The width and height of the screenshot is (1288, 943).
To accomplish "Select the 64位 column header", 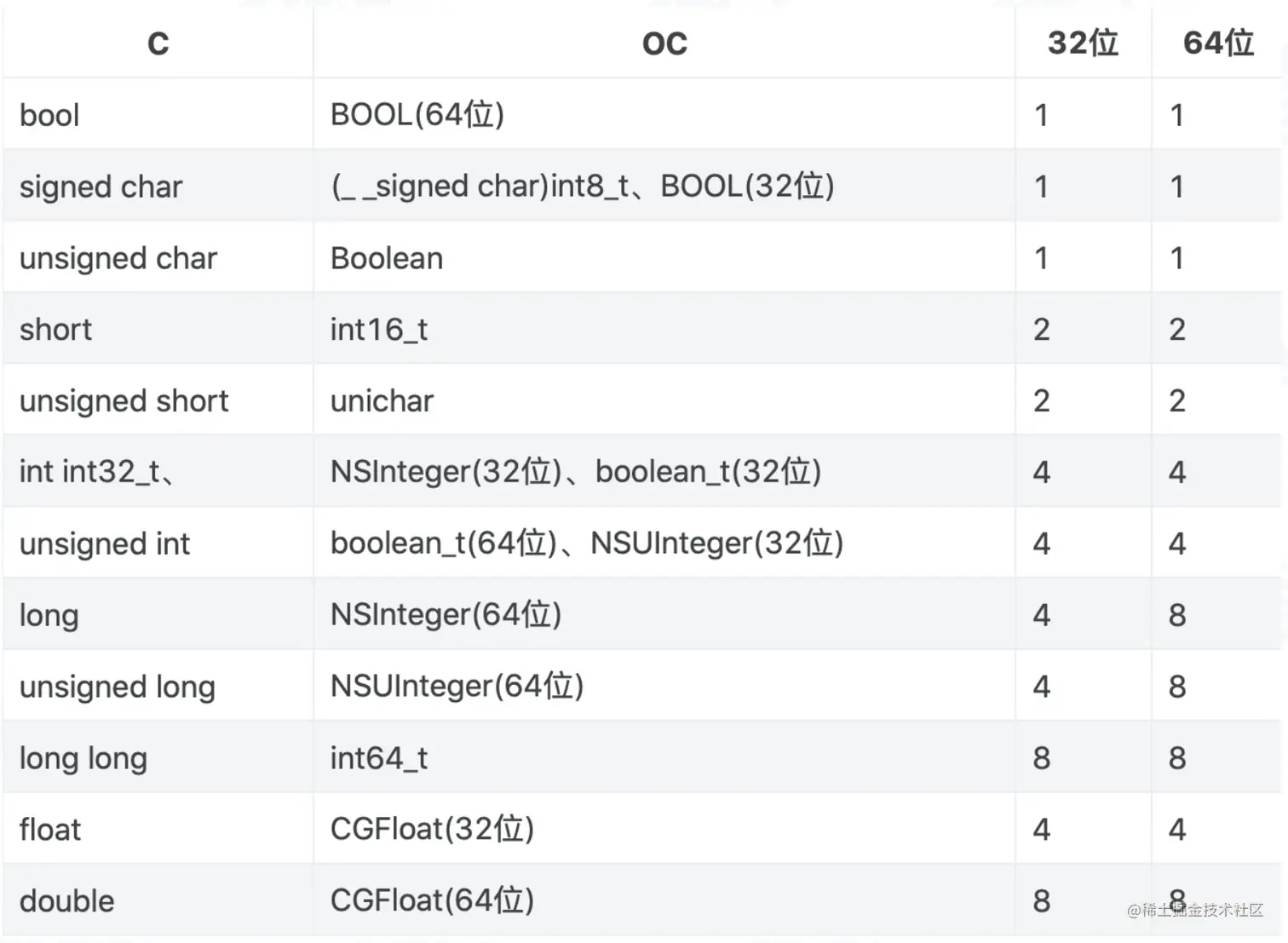I will click(x=1218, y=43).
